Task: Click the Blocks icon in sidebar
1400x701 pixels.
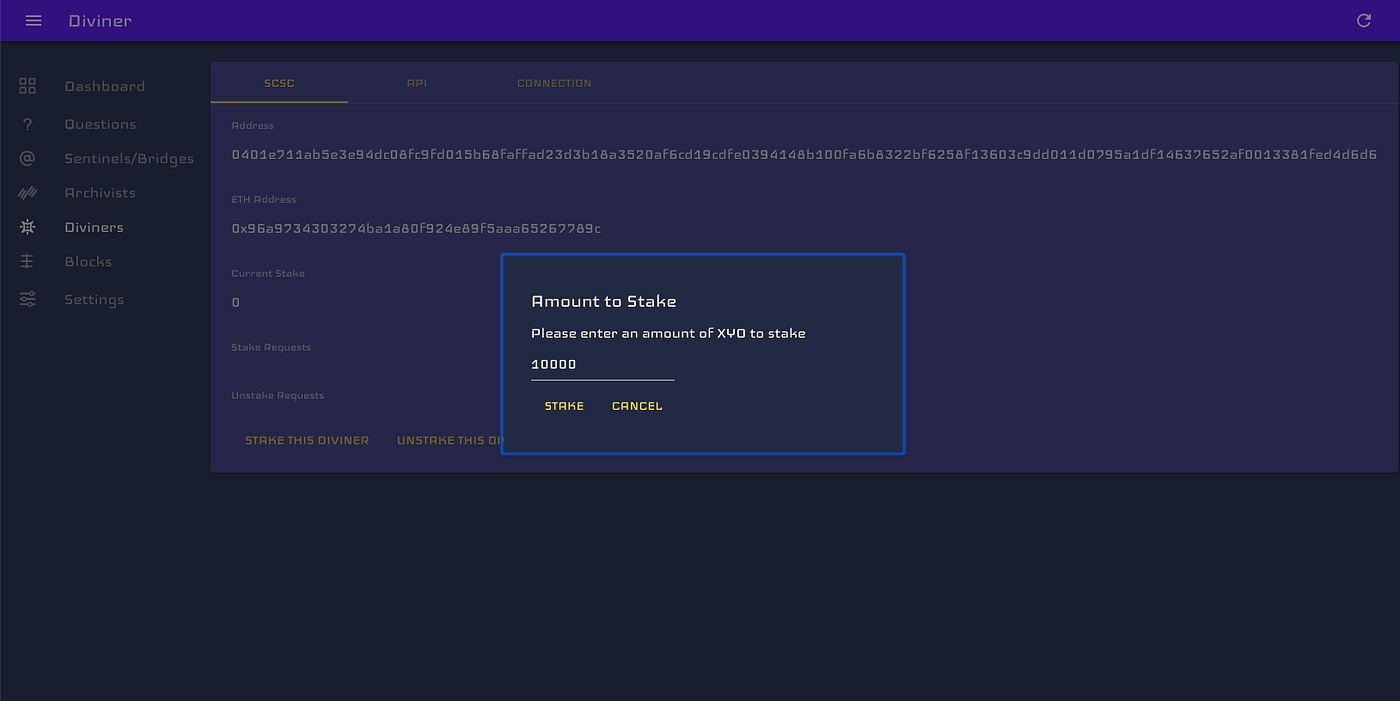Action: (28, 261)
